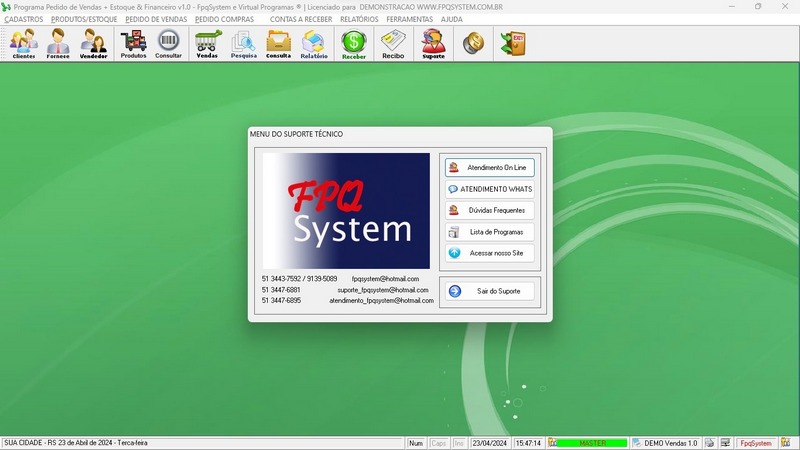Open the Vendedor toolbar icon
This screenshot has width=800, height=450.
point(93,43)
